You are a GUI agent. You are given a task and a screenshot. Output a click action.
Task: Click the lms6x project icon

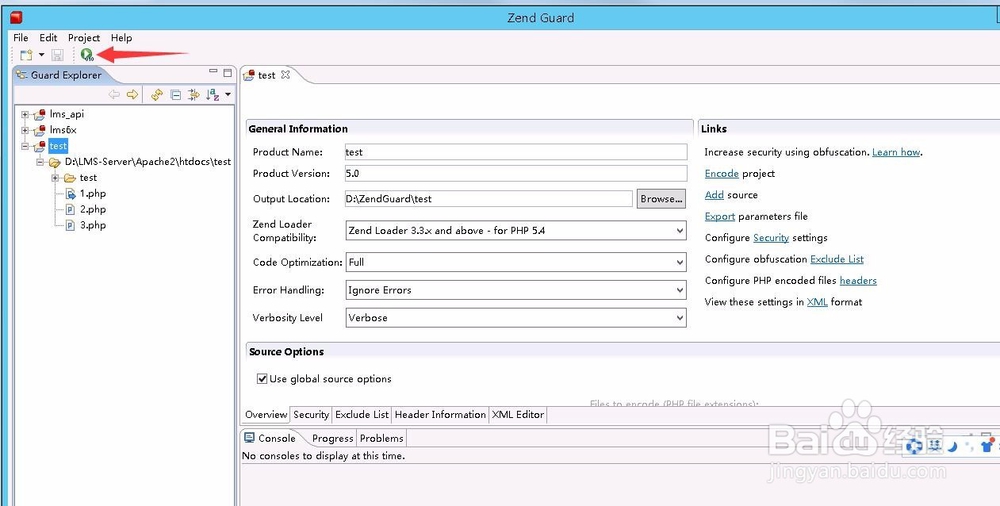click(40, 130)
